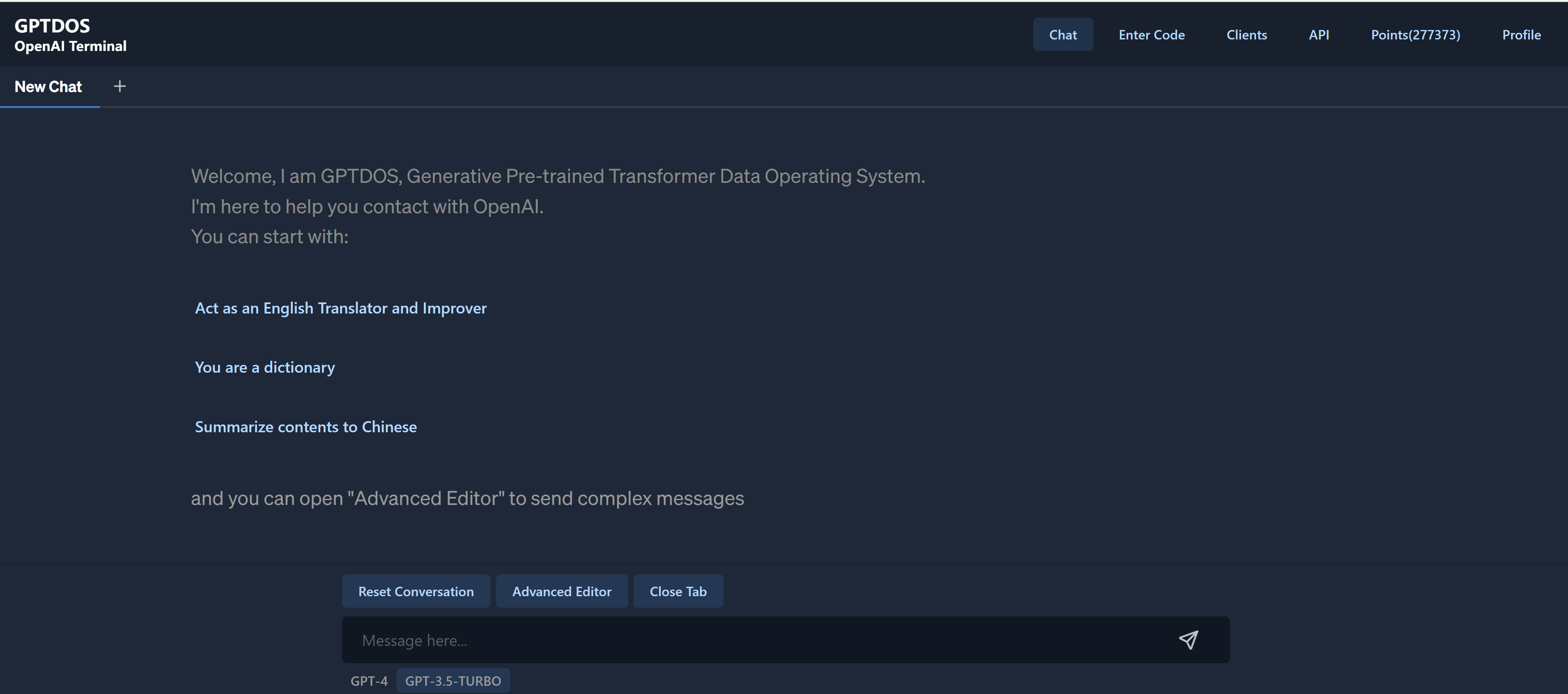Open the Chat nav item

1062,35
